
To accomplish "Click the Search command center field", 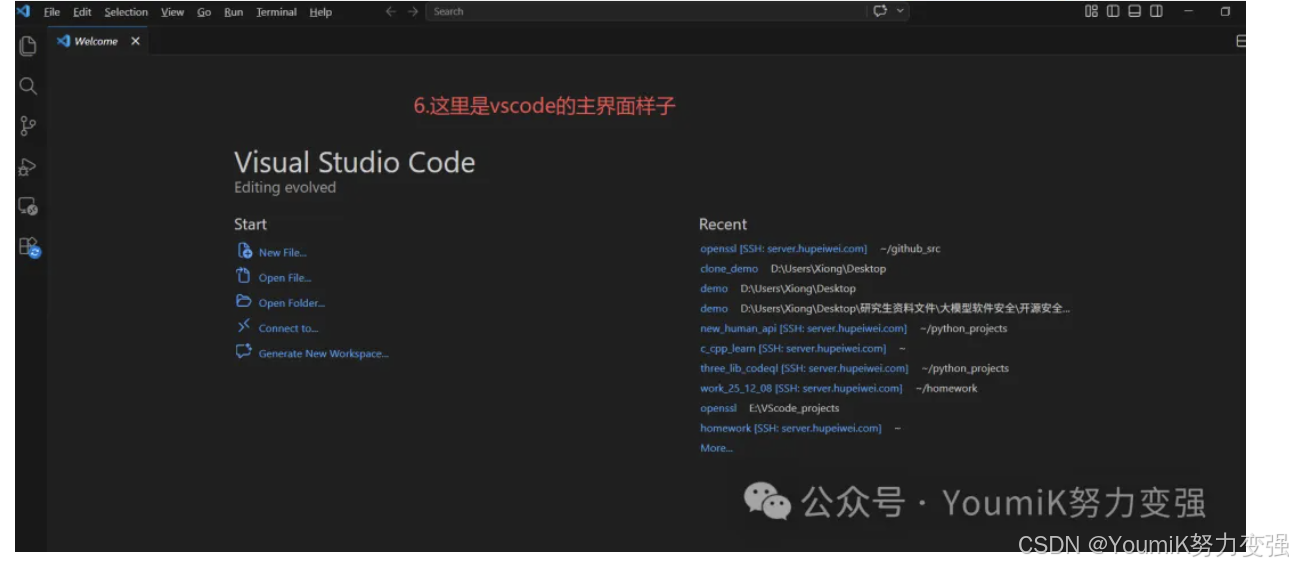I will pos(646,11).
